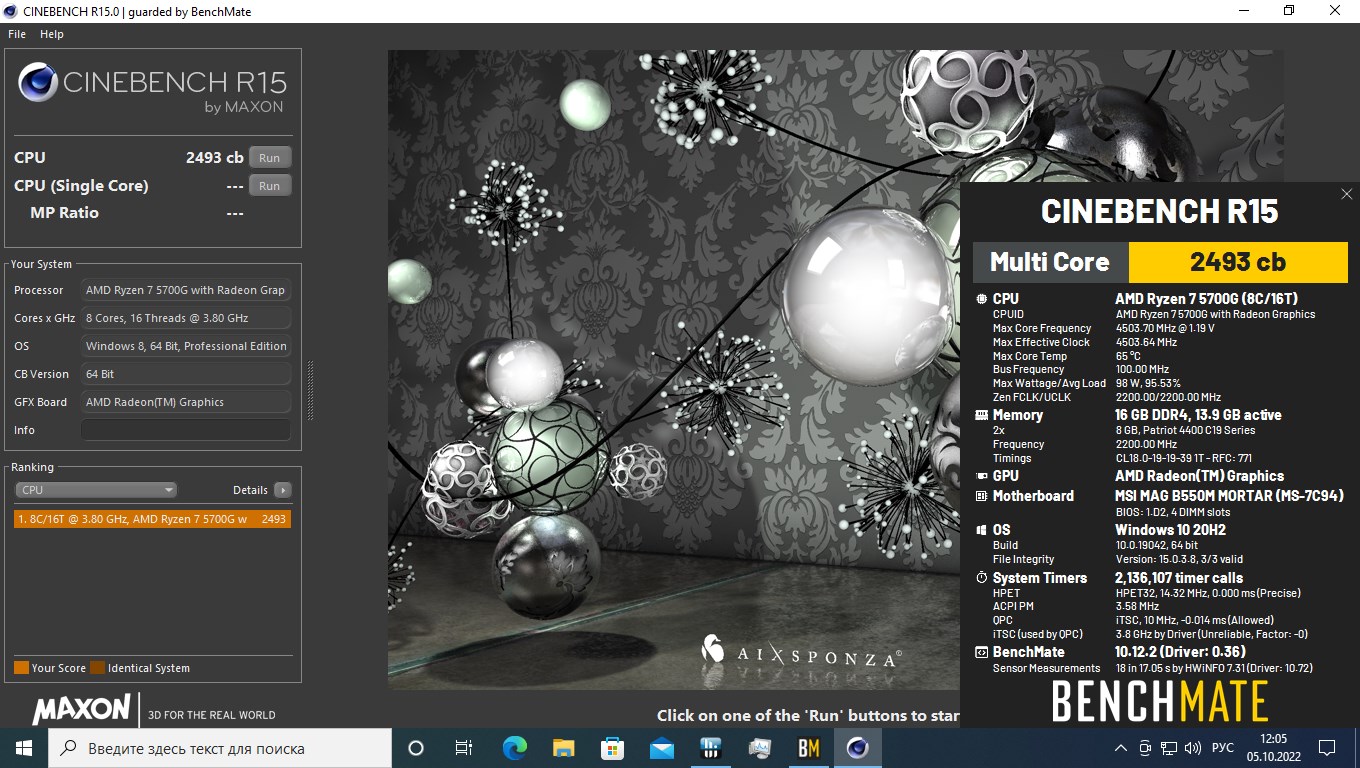Open the CPU ranking dropdown
1360x768 pixels.
[96, 490]
